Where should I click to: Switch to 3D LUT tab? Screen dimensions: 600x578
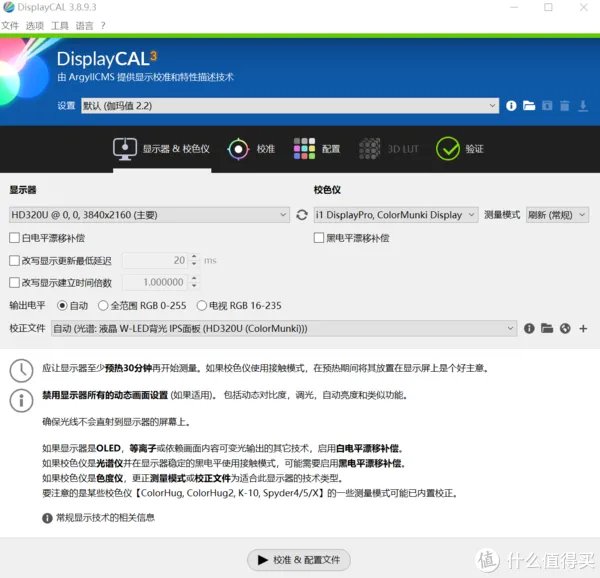pyautogui.click(x=389, y=149)
